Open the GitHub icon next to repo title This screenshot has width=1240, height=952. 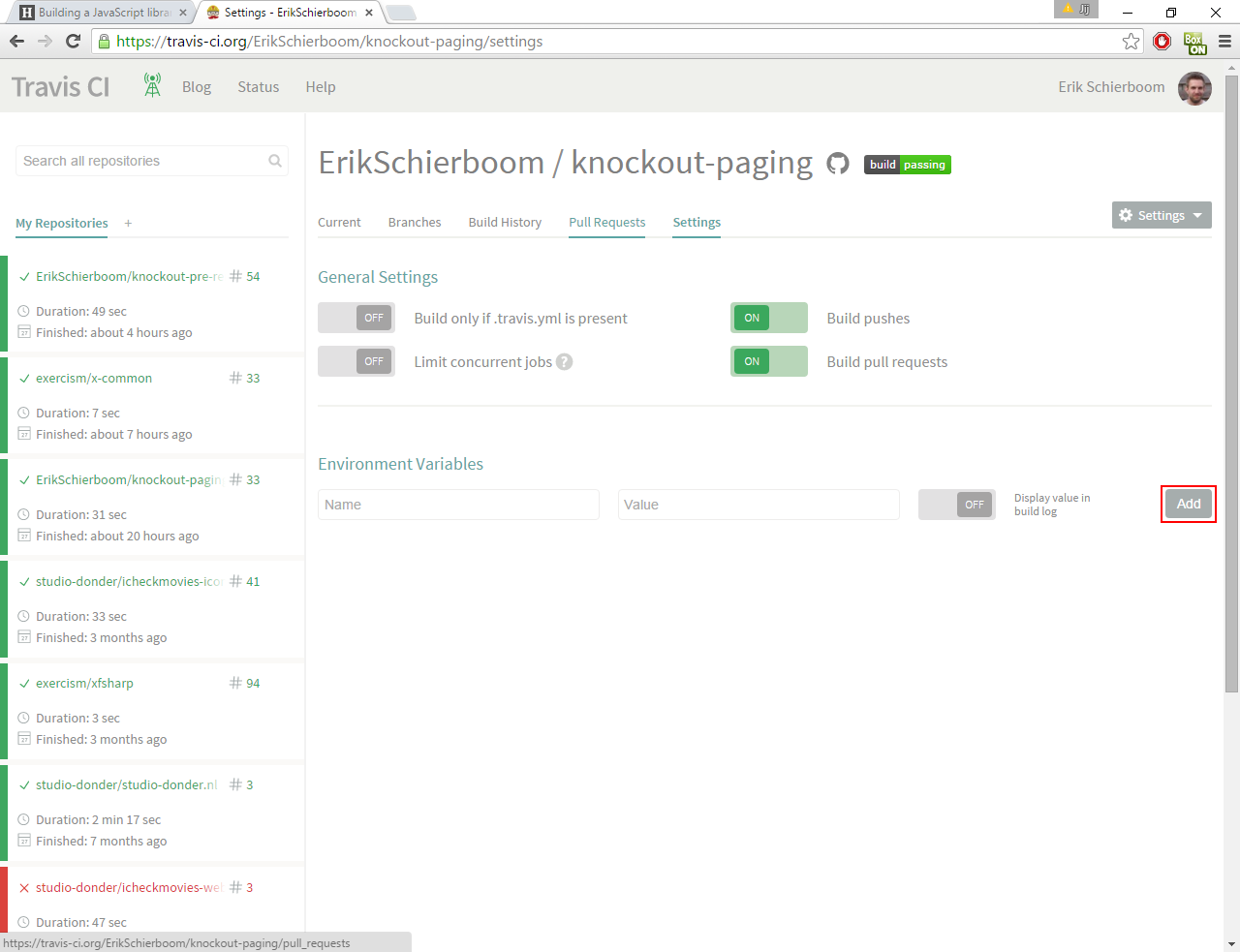[838, 164]
